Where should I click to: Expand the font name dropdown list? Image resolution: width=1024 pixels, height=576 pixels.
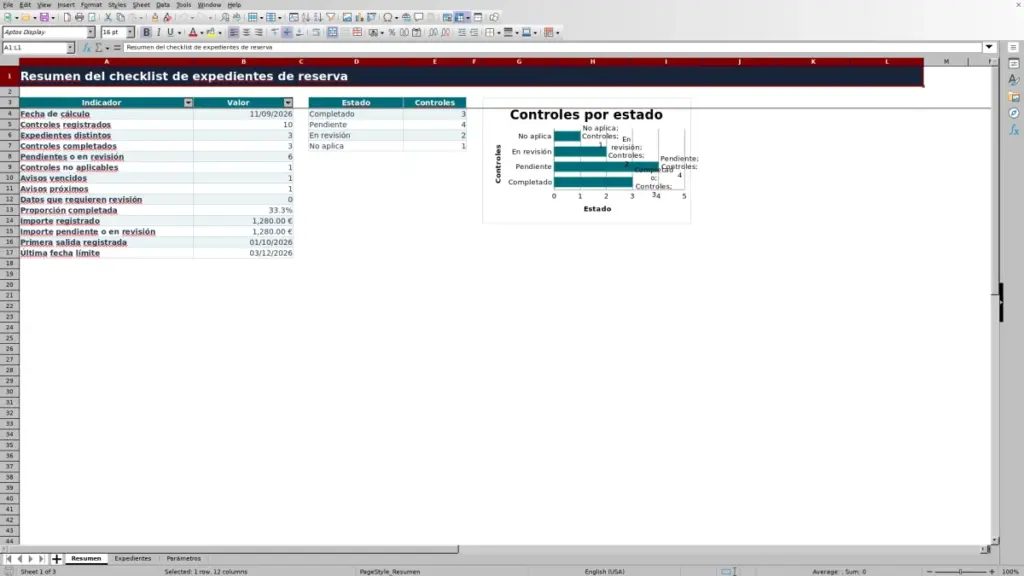click(x=90, y=32)
